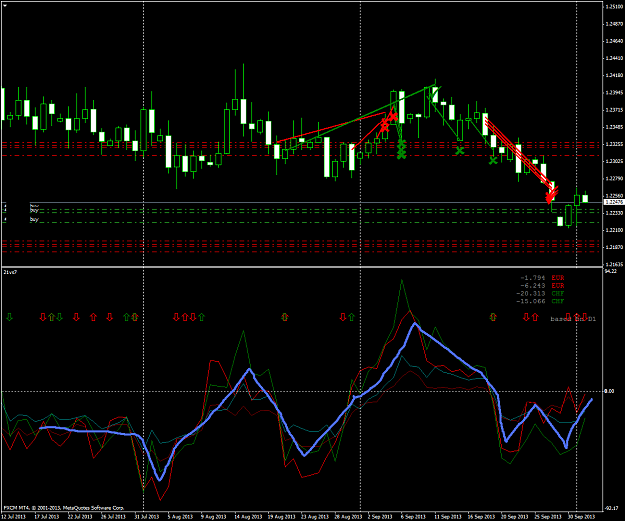Click the stacked green X markers near 6 Sep

[401, 149]
